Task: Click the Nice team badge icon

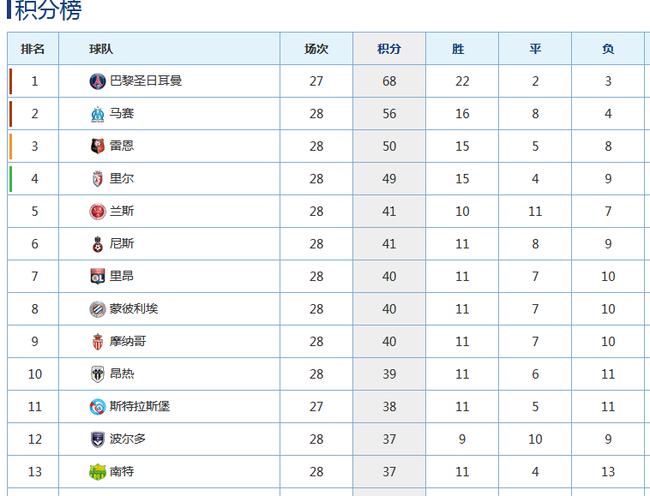Action: point(97,244)
